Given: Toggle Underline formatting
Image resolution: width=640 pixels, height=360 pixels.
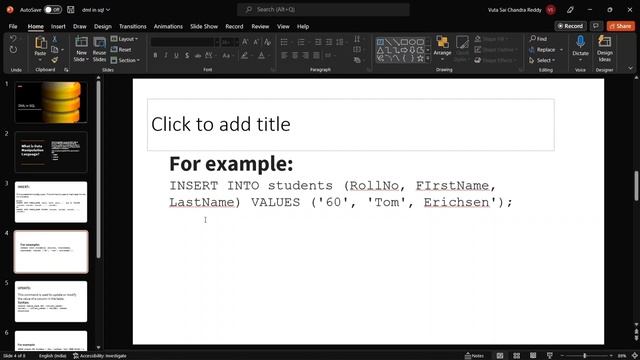Looking at the screenshot, I should click(176, 56).
